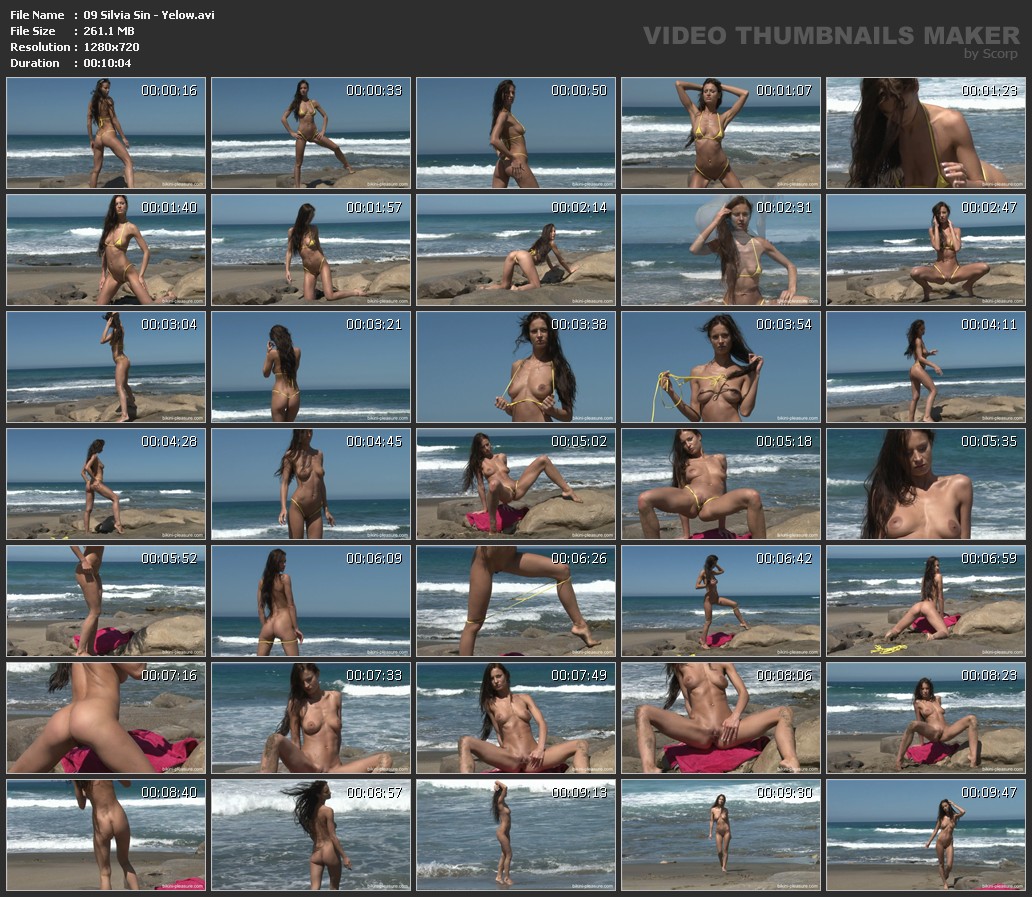The width and height of the screenshot is (1032, 897).
Task: Click the 00:04:28 thumbnail
Action: click(x=106, y=484)
